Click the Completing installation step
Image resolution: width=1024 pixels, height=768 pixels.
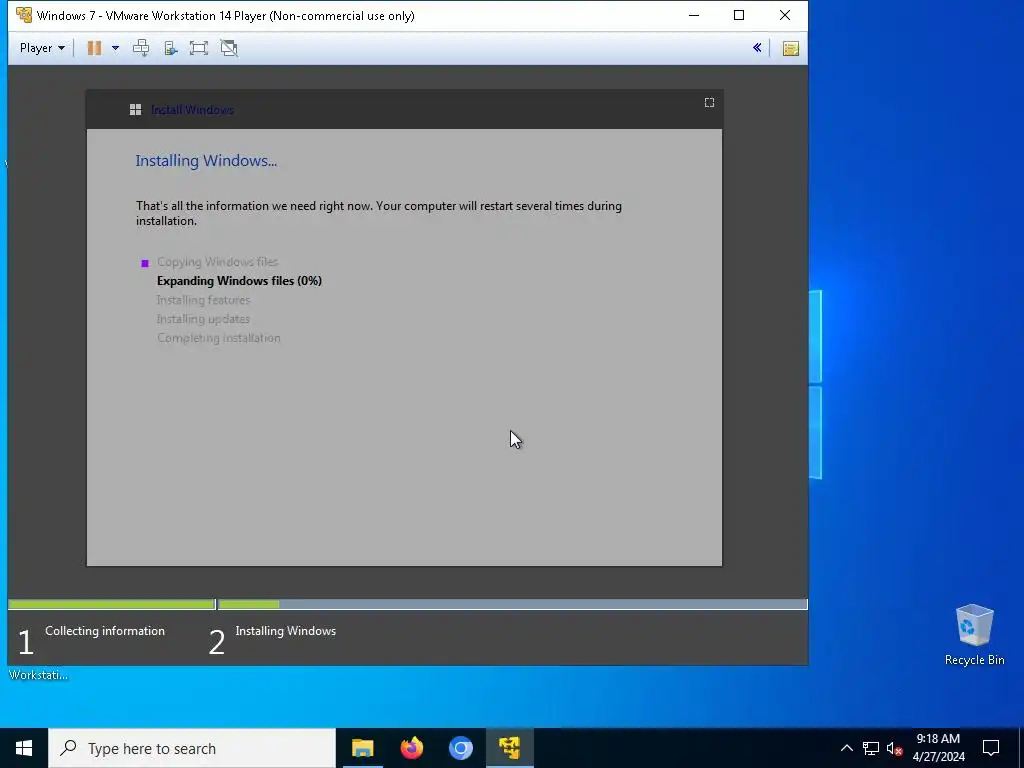[x=219, y=338]
